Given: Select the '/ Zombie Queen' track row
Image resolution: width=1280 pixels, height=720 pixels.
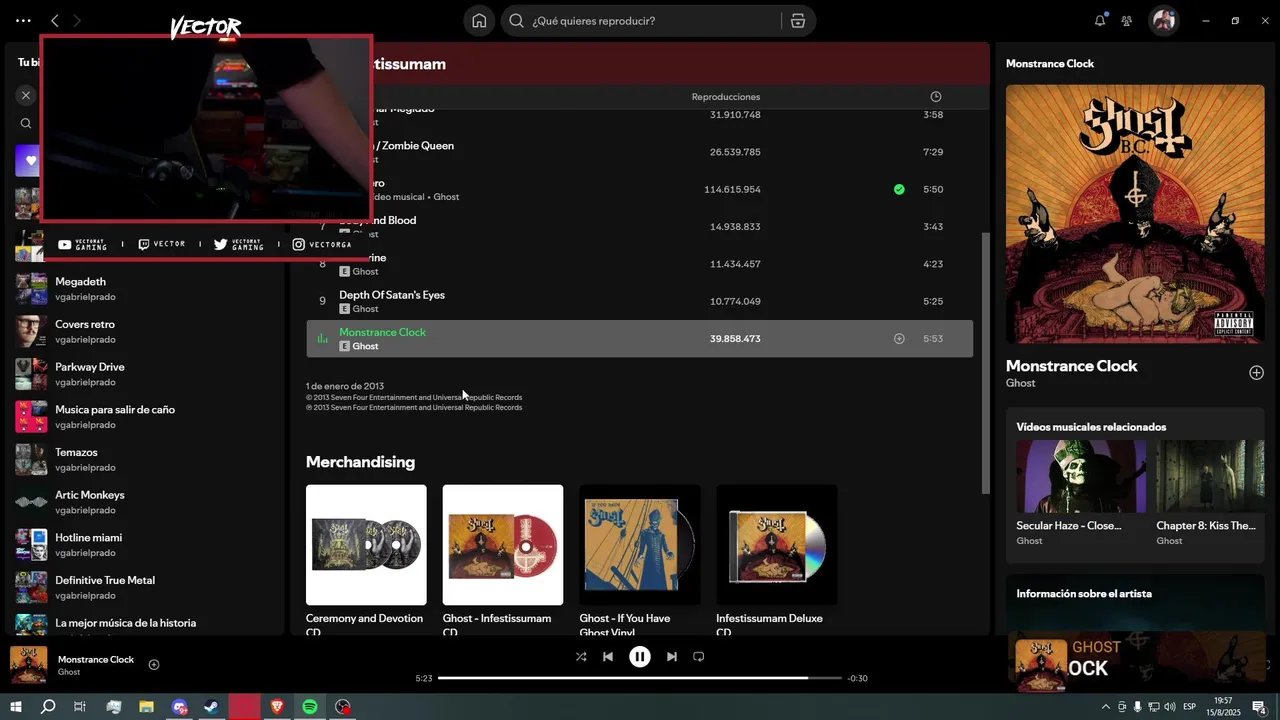Looking at the screenshot, I should pos(639,152).
